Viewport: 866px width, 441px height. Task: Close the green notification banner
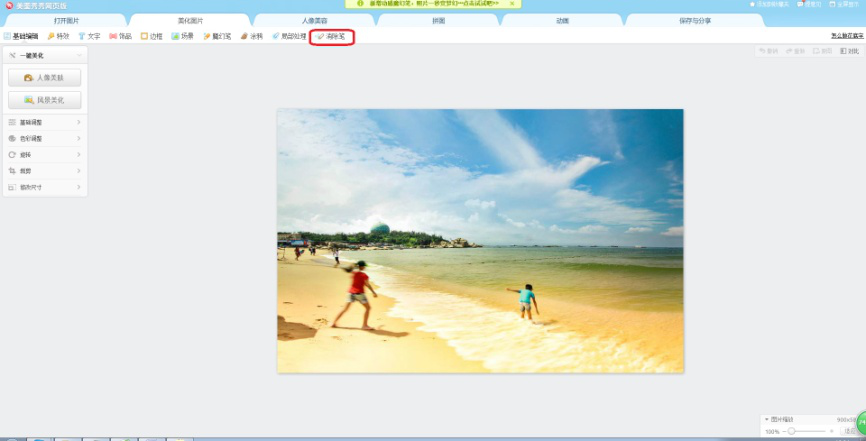pyautogui.click(x=512, y=3)
